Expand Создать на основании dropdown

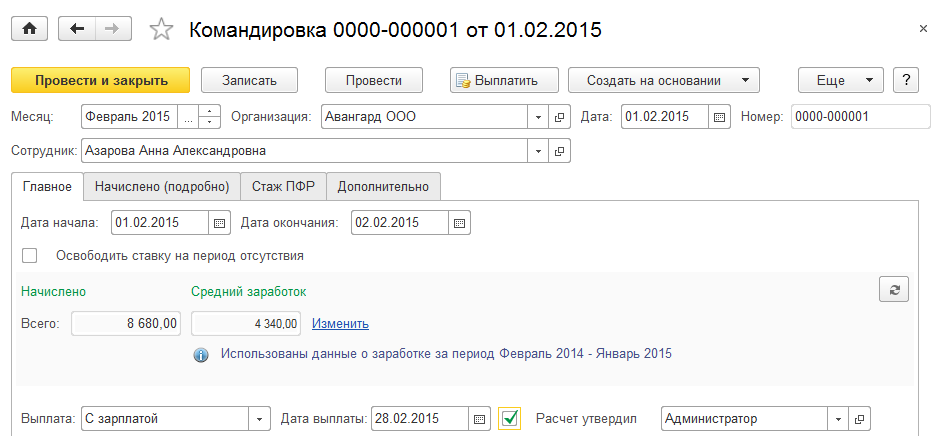click(x=745, y=80)
